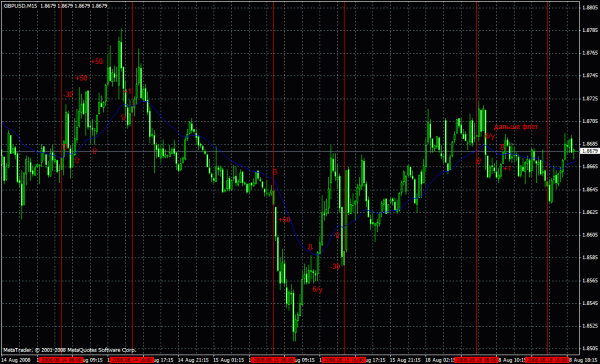Click the +50 label just above the 14 Aug -30
This screenshot has height=364, width=600.
(81, 78)
